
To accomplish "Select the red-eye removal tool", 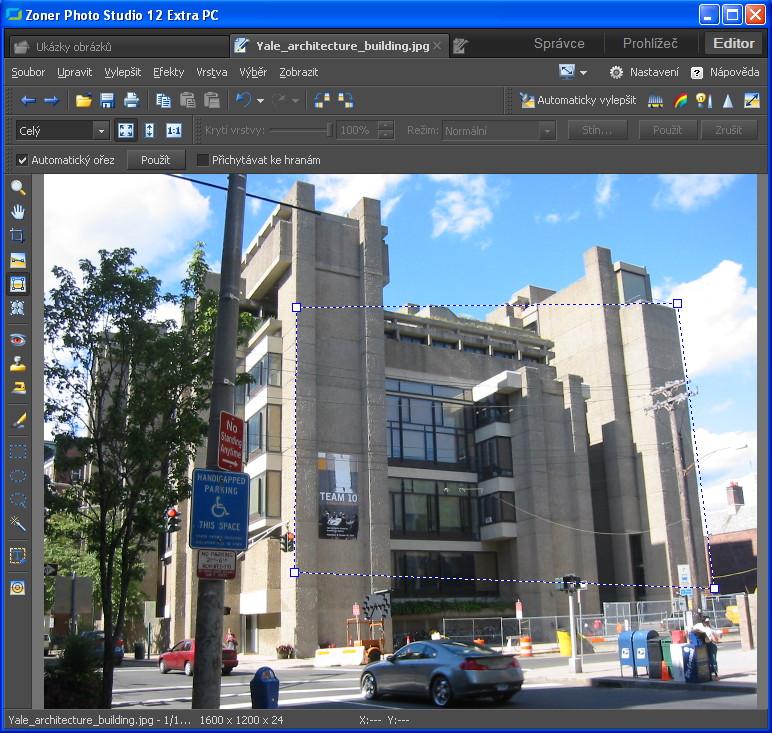I will (18, 340).
